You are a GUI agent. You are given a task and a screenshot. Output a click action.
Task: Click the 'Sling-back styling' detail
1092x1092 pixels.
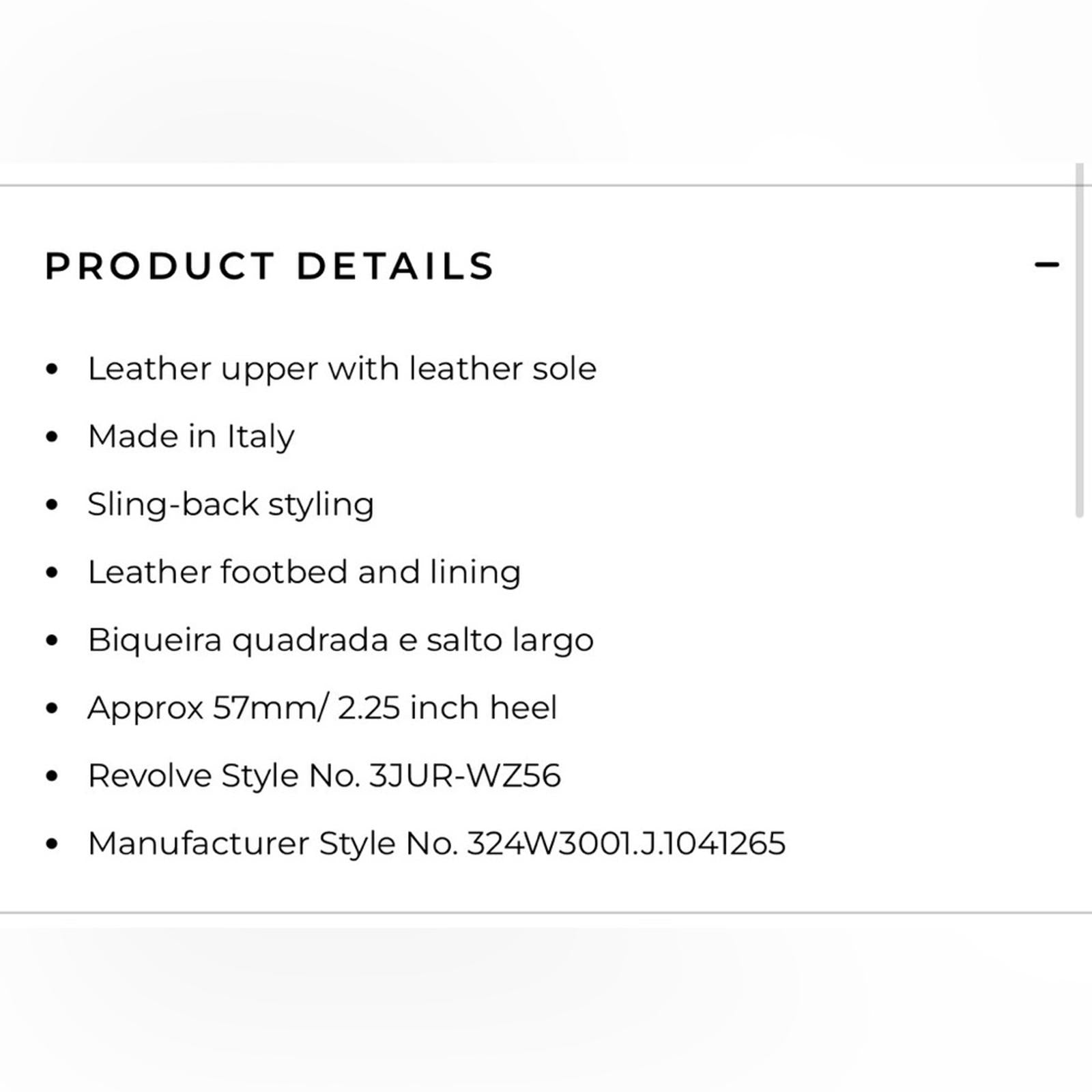coord(231,505)
